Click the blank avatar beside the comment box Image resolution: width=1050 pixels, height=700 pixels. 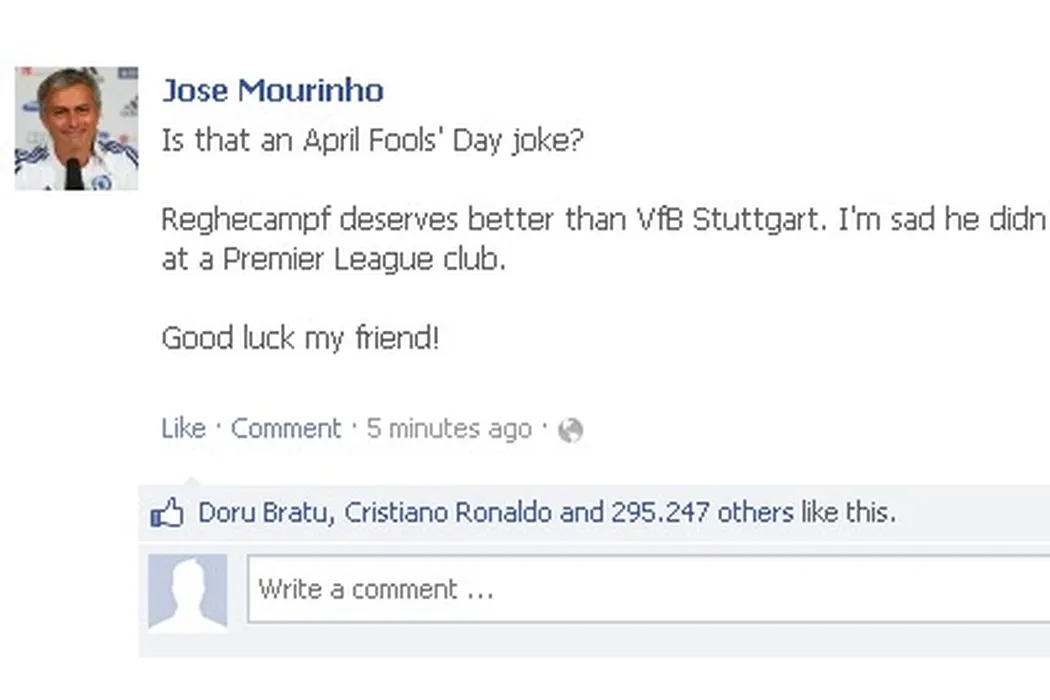[x=187, y=590]
